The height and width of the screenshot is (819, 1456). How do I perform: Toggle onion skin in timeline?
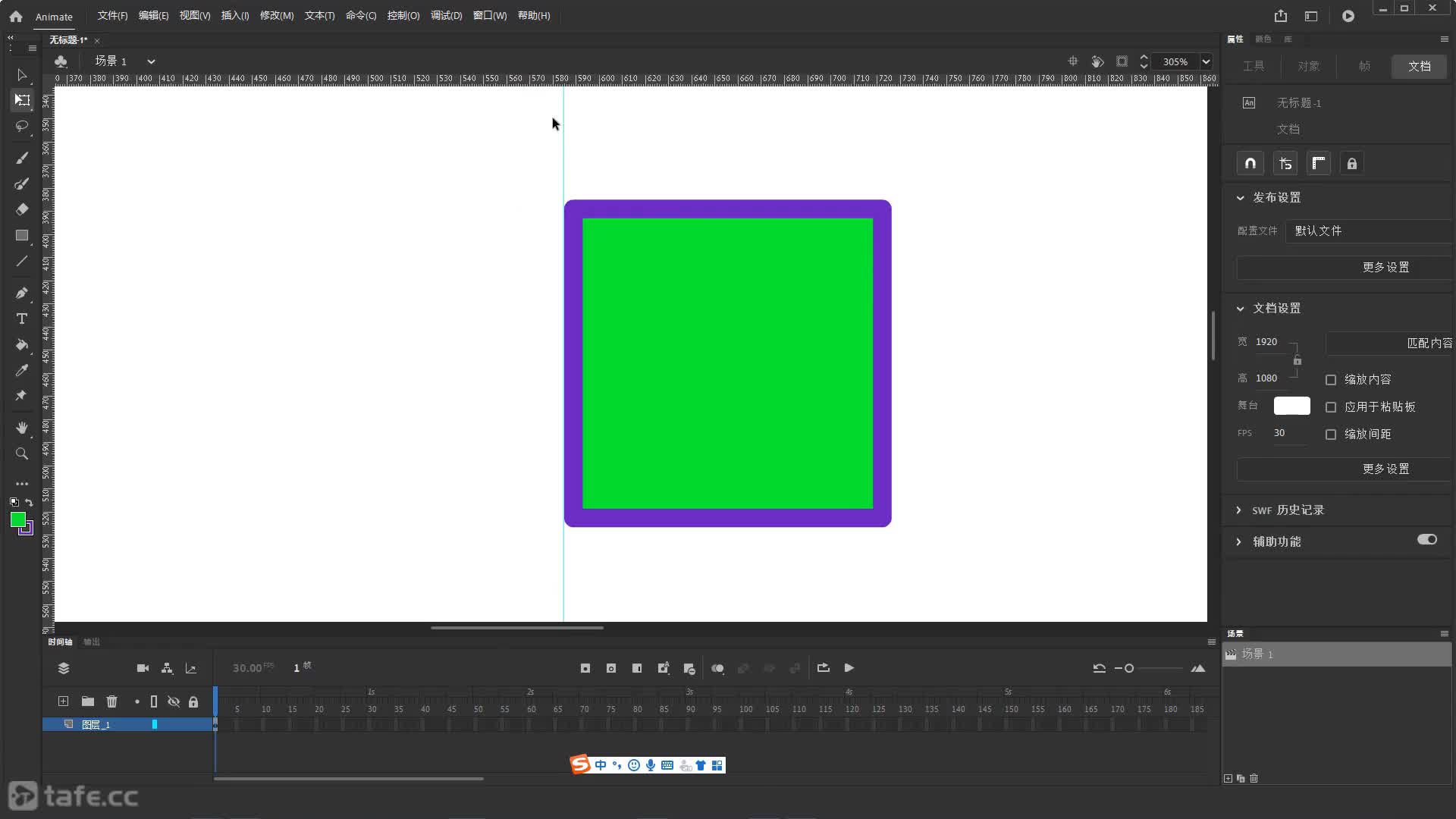[717, 668]
